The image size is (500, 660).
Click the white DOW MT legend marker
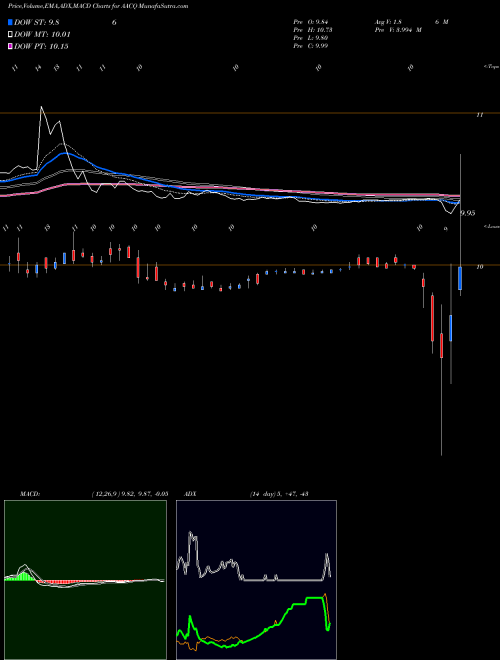10,35
